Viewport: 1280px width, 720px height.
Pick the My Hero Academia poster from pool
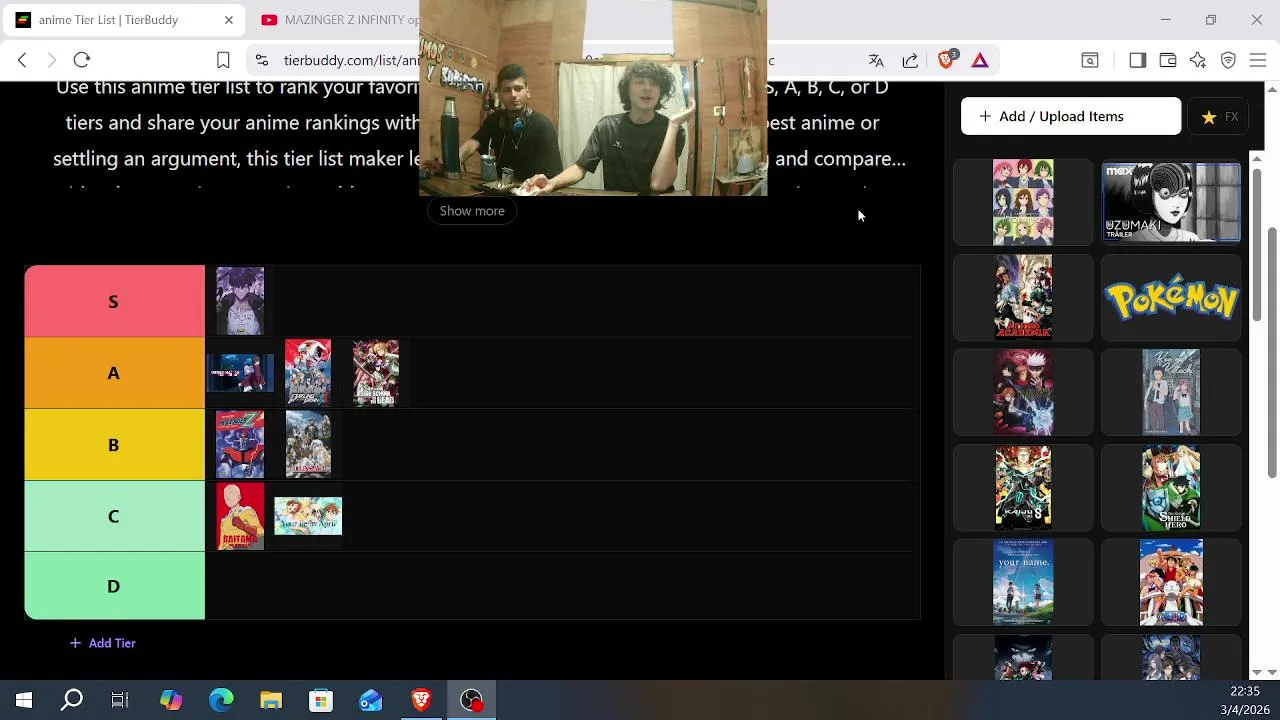pyautogui.click(x=1023, y=297)
